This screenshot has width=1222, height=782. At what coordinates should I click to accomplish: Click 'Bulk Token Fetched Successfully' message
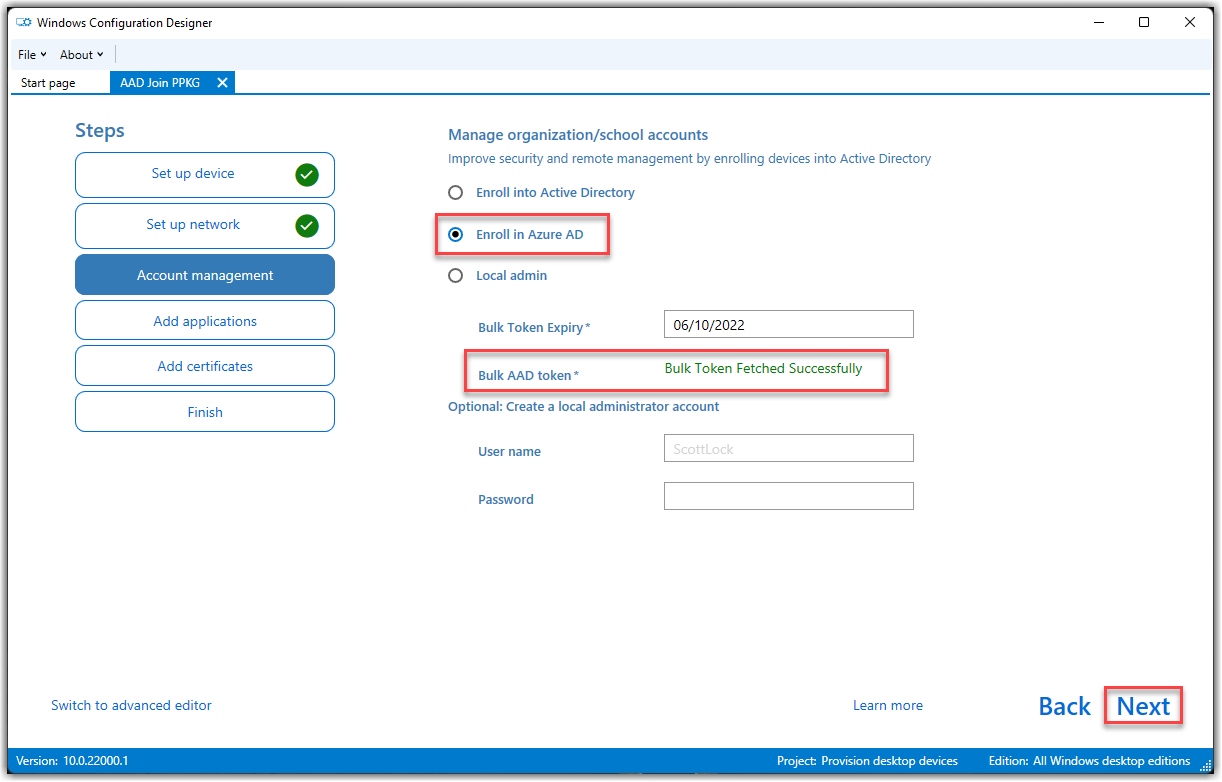click(x=763, y=368)
